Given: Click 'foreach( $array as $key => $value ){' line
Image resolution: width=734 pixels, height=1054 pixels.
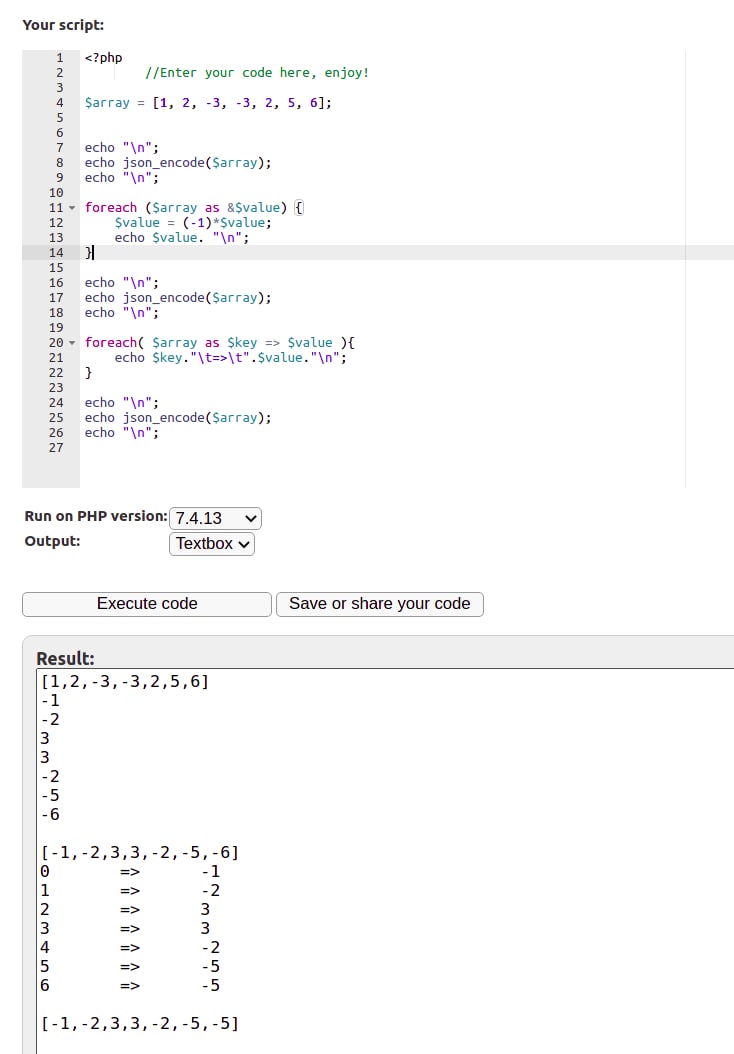Looking at the screenshot, I should (x=220, y=343).
